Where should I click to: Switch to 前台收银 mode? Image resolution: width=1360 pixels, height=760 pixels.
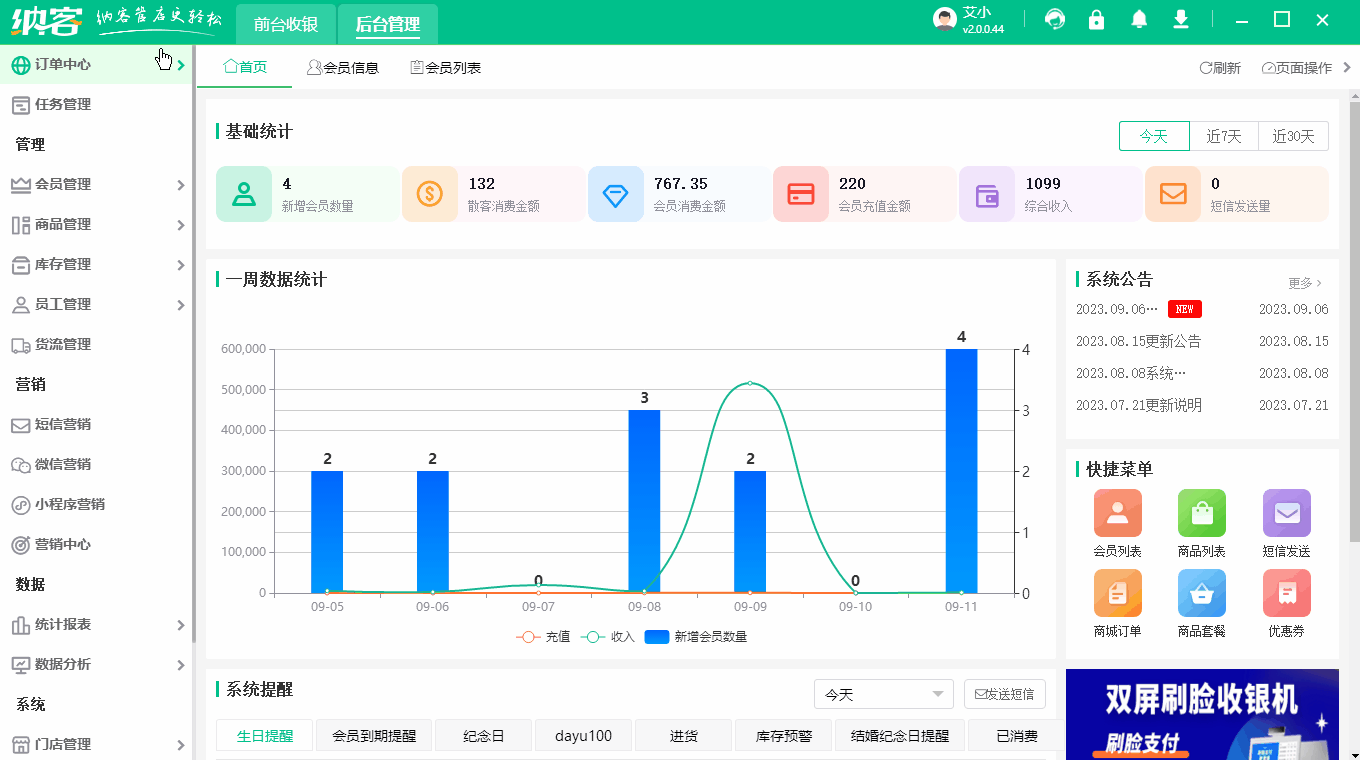(285, 22)
